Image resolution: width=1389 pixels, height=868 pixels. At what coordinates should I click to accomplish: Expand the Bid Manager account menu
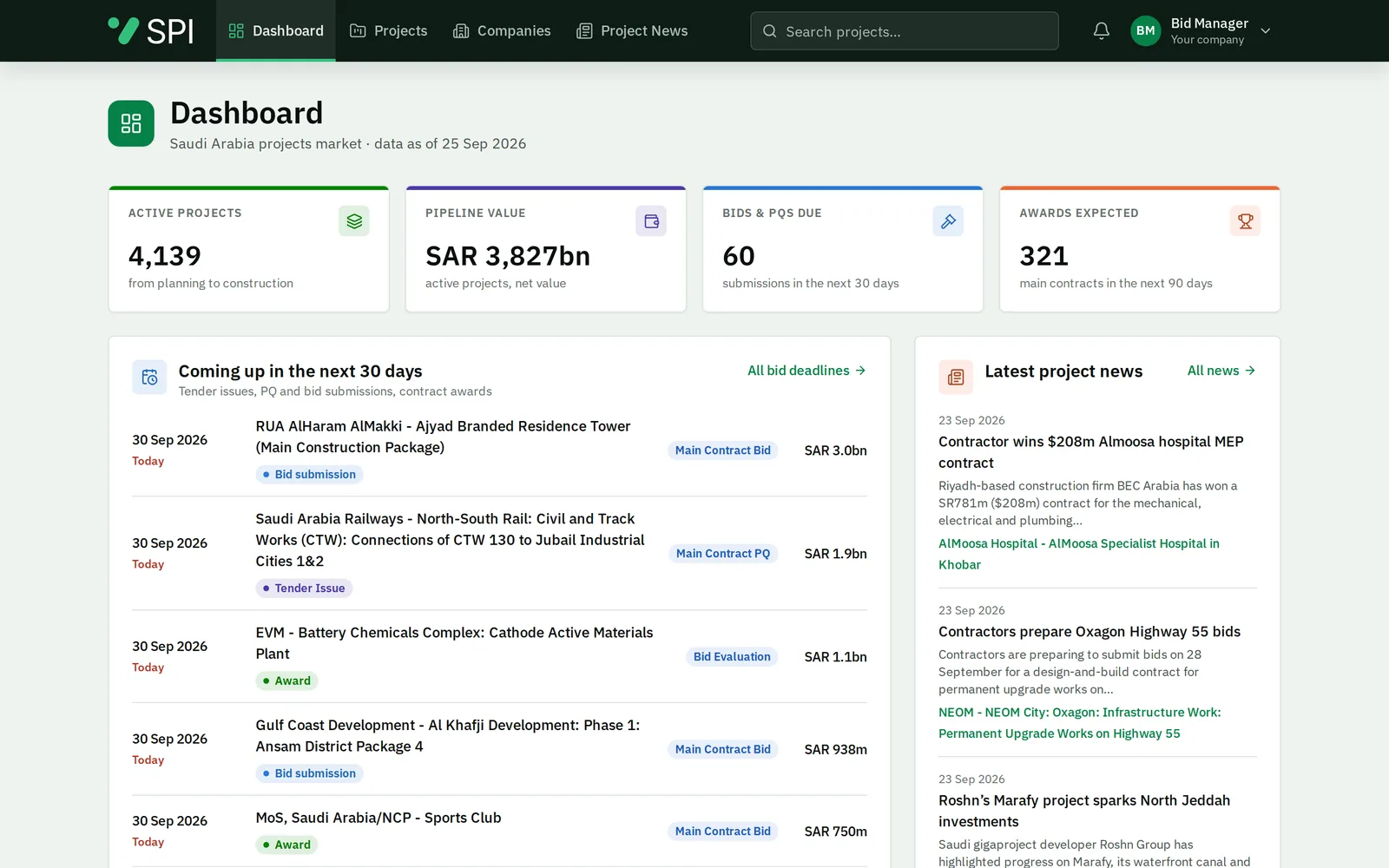coord(1266,31)
